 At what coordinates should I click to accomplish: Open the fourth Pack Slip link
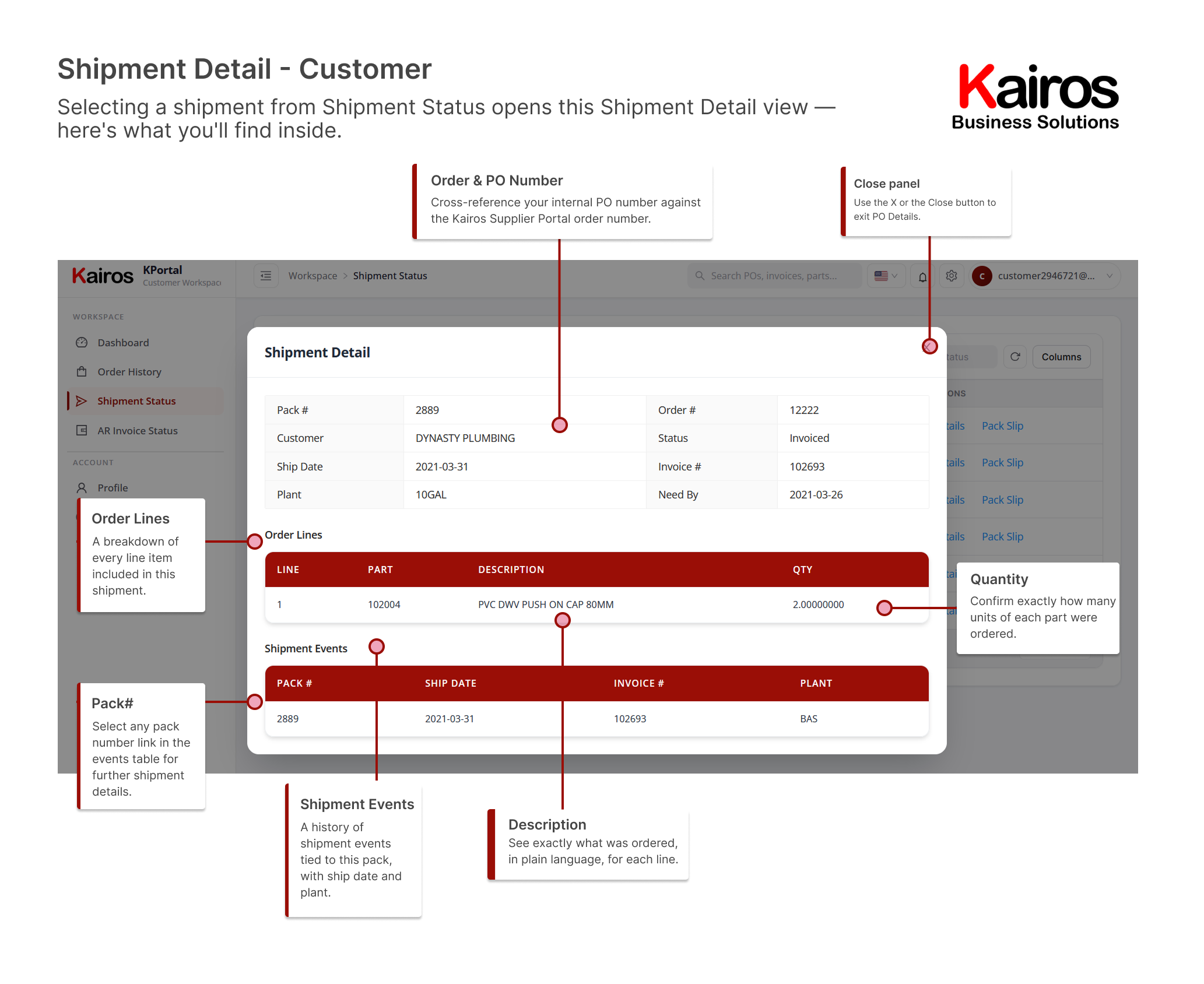tap(1003, 537)
